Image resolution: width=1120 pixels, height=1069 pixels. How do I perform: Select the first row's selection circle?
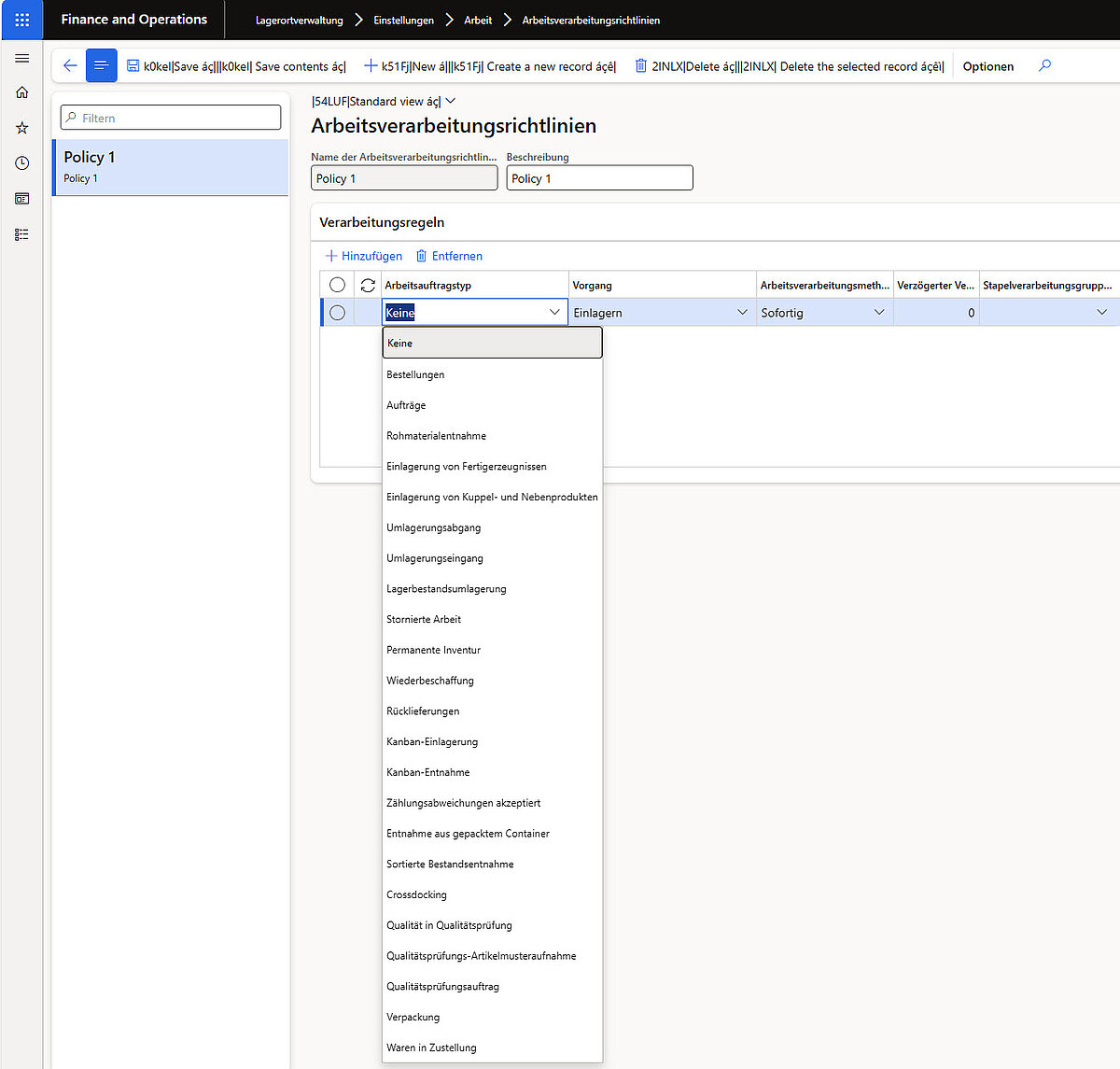click(x=337, y=313)
